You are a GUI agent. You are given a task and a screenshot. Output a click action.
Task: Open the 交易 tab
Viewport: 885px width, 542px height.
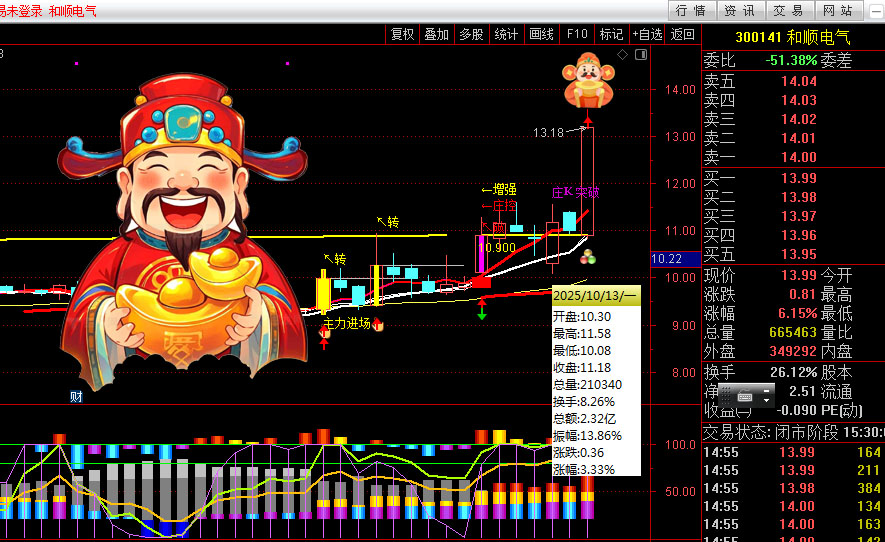[x=788, y=11]
